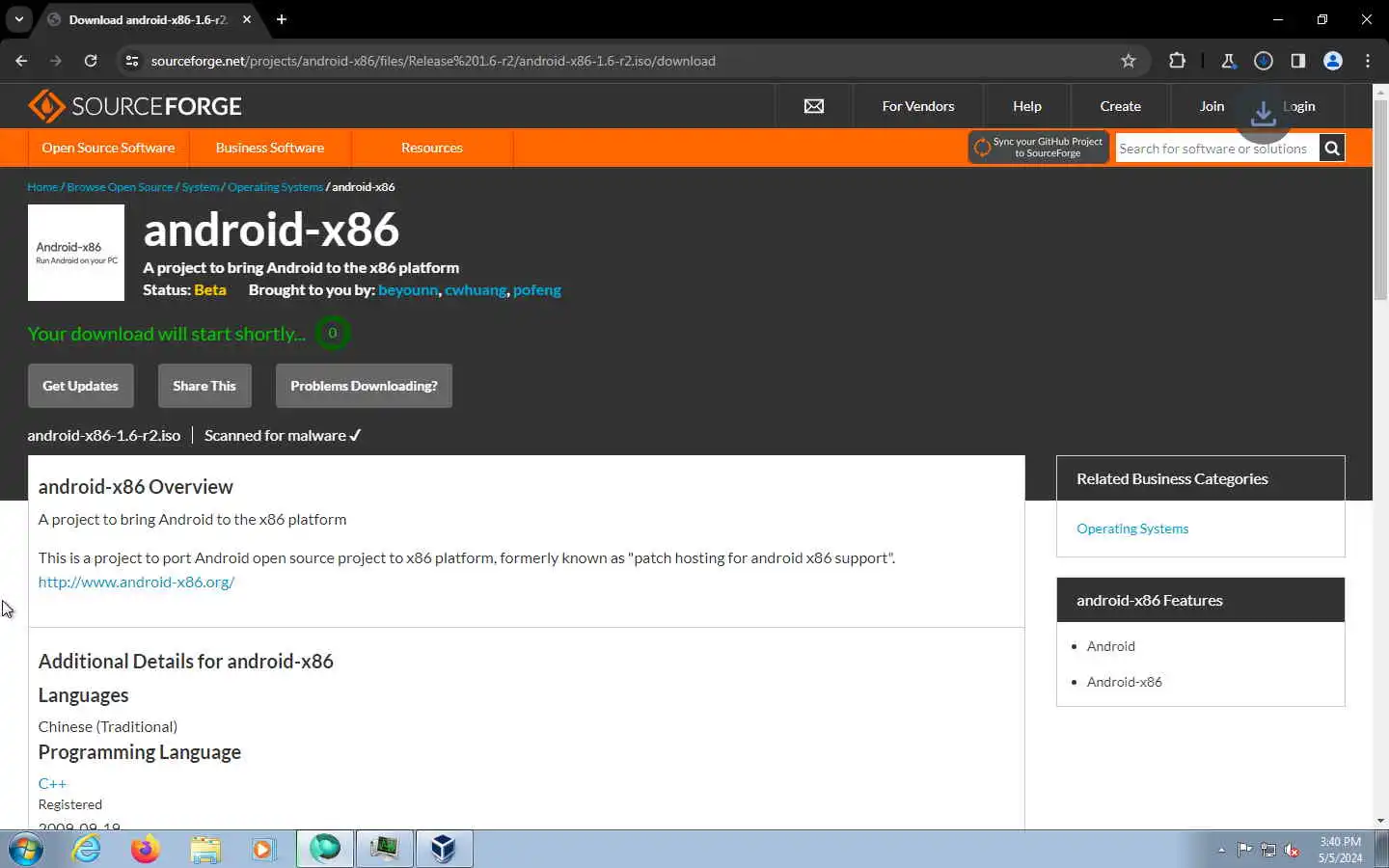Launch Internet Explorer from the taskbar
1389x868 pixels.
click(x=87, y=850)
